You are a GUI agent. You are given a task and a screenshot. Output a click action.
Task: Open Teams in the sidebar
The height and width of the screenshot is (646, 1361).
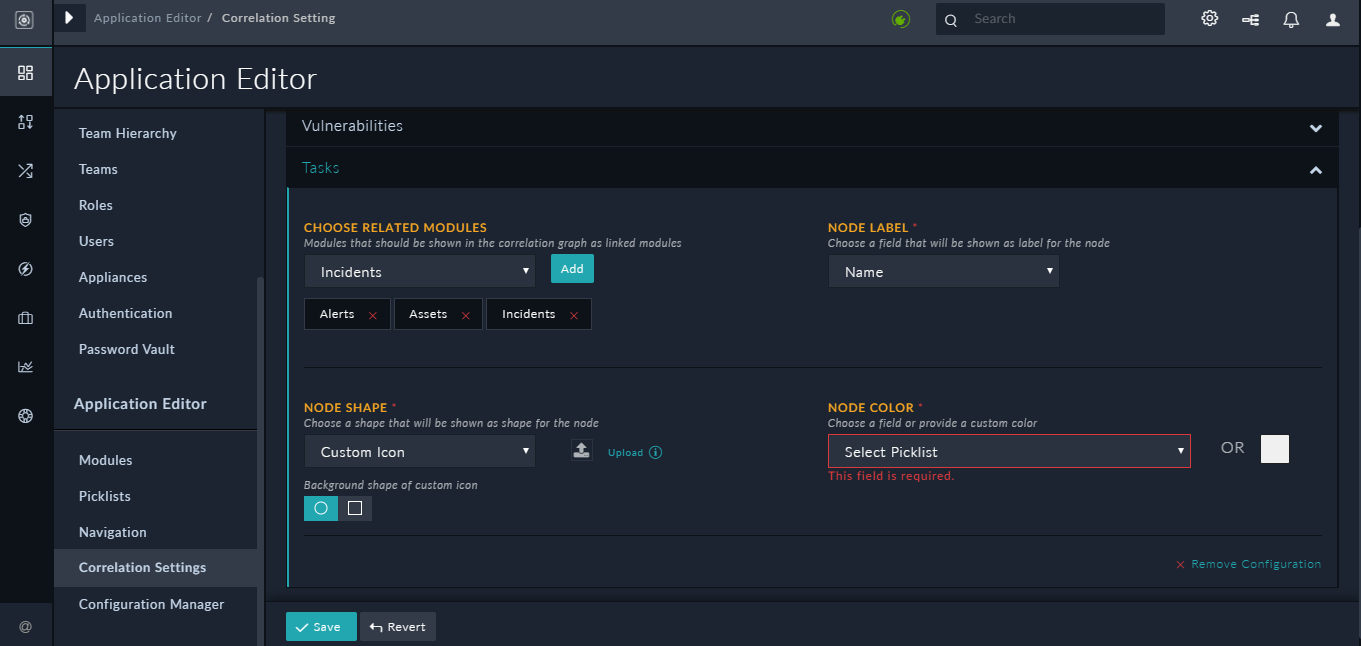(x=98, y=169)
